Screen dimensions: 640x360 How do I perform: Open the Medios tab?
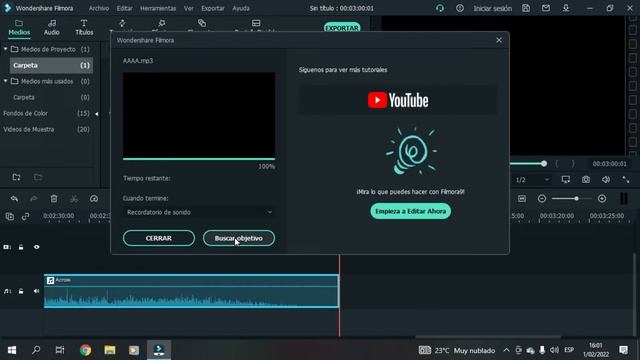[x=19, y=28]
